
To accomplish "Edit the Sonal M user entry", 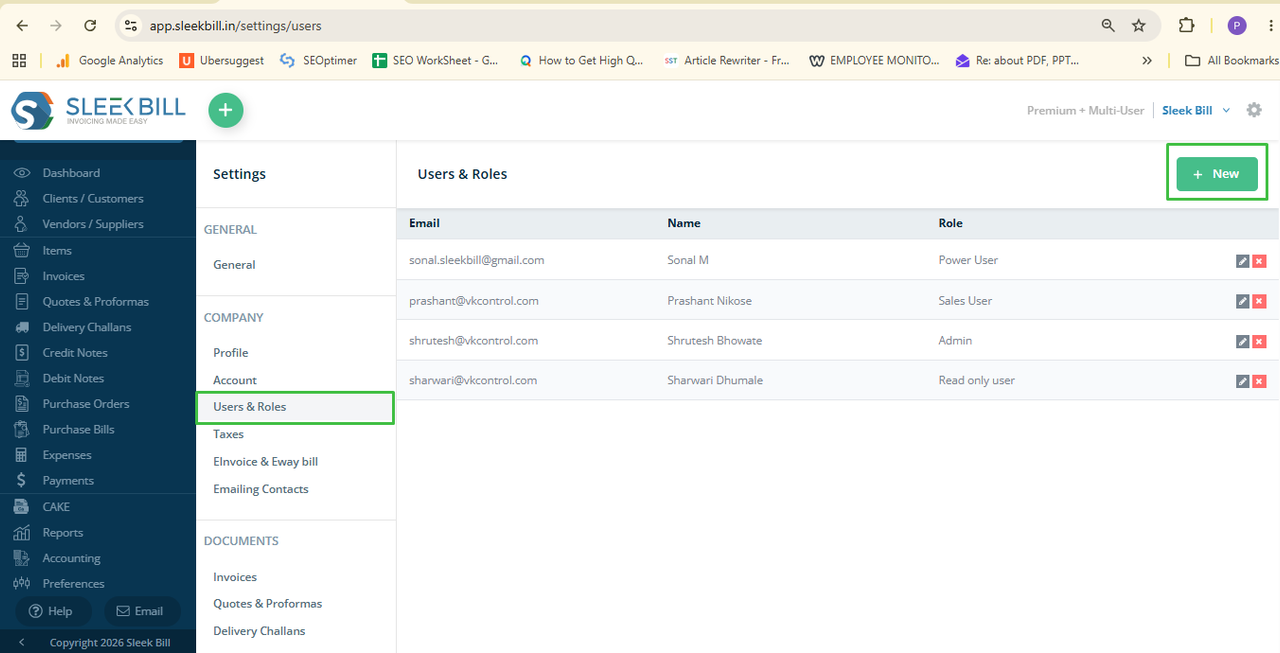I will [x=1242, y=261].
